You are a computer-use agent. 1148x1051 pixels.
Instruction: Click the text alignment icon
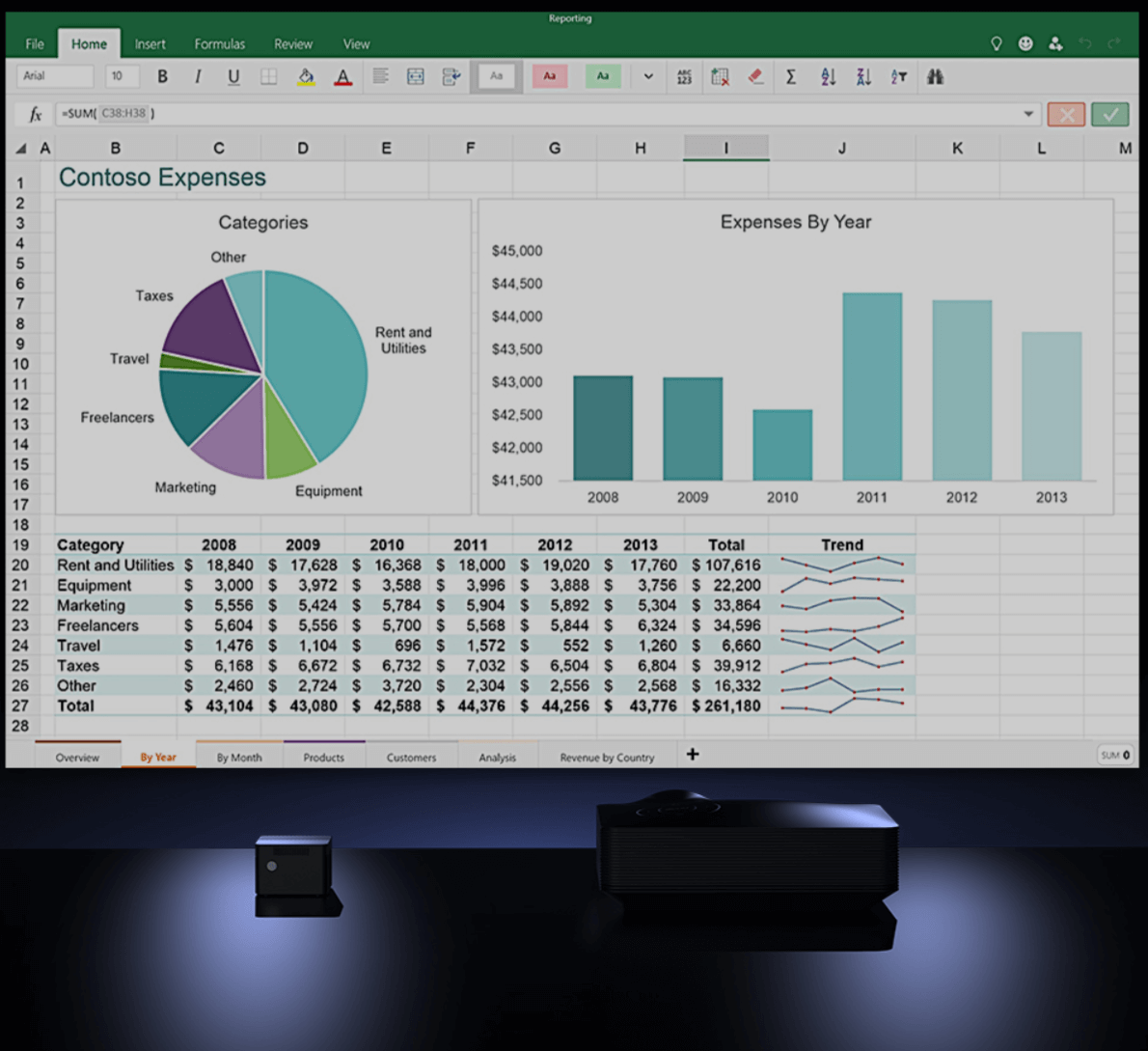click(381, 77)
